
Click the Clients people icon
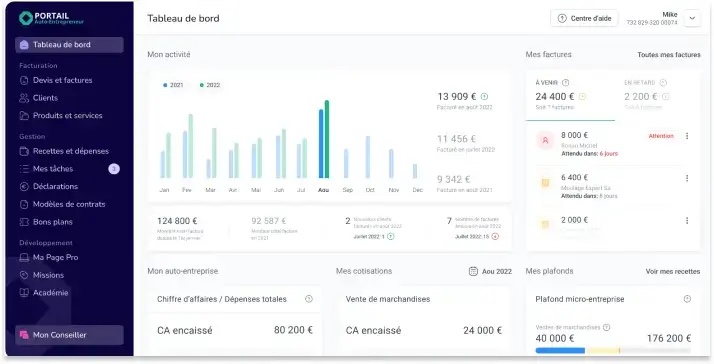coord(24,98)
